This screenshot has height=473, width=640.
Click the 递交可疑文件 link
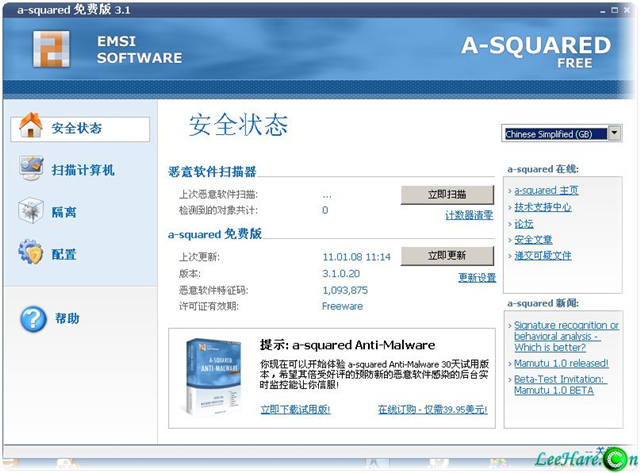[542, 256]
